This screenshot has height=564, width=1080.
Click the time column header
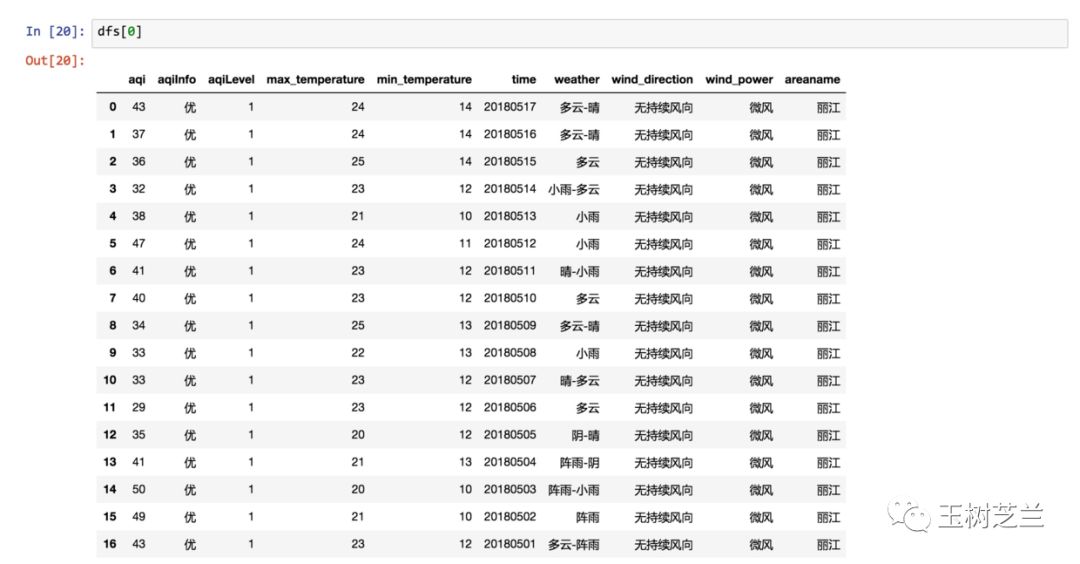[x=523, y=79]
